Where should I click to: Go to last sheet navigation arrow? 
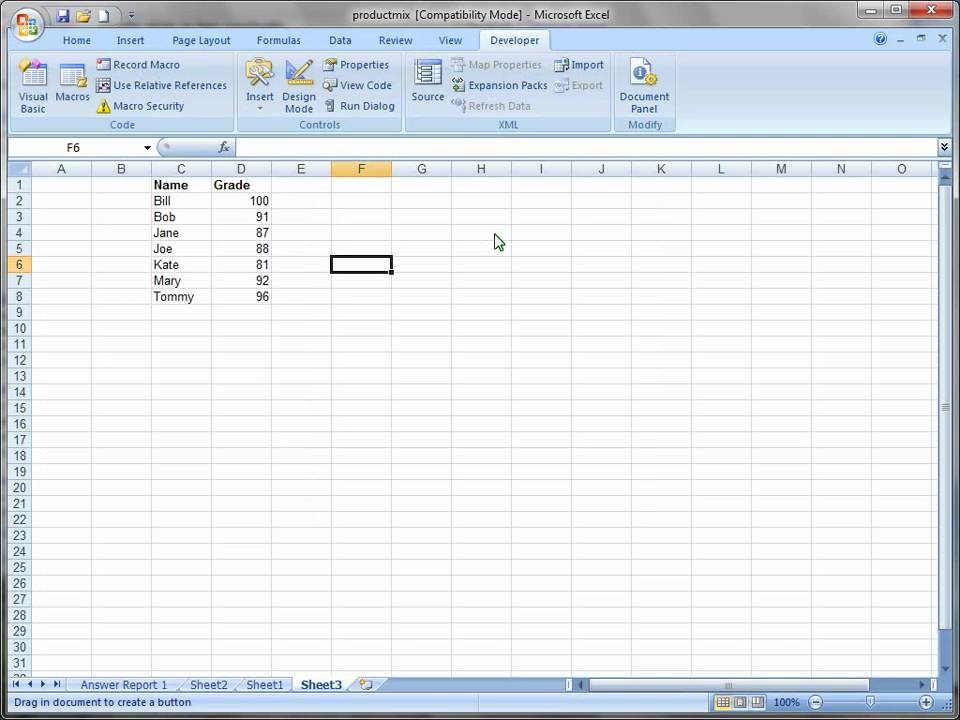[x=57, y=684]
